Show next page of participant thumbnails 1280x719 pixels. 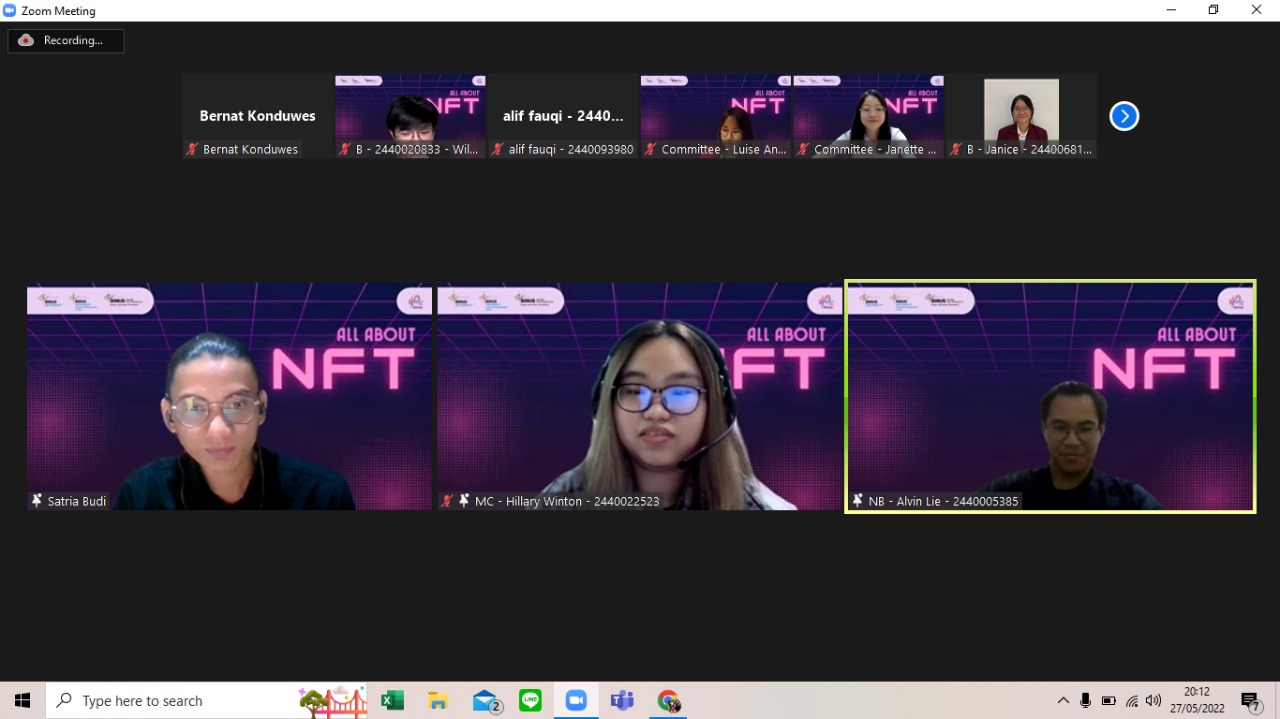coord(1124,117)
